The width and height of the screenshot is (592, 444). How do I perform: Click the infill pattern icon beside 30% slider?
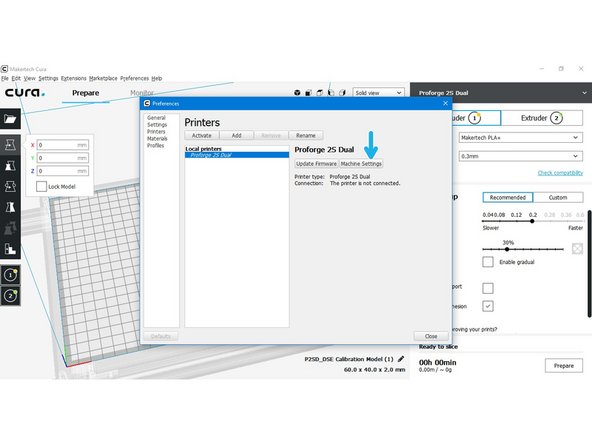577,249
